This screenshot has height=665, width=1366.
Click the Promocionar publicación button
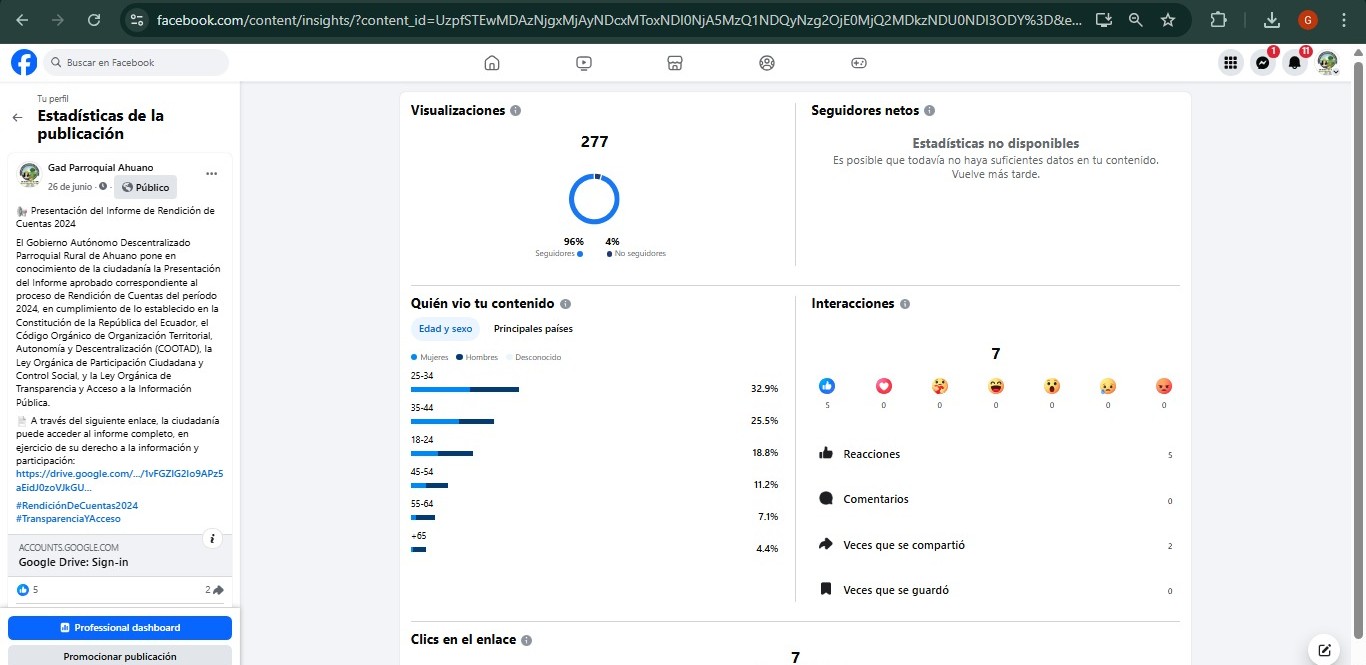[120, 656]
